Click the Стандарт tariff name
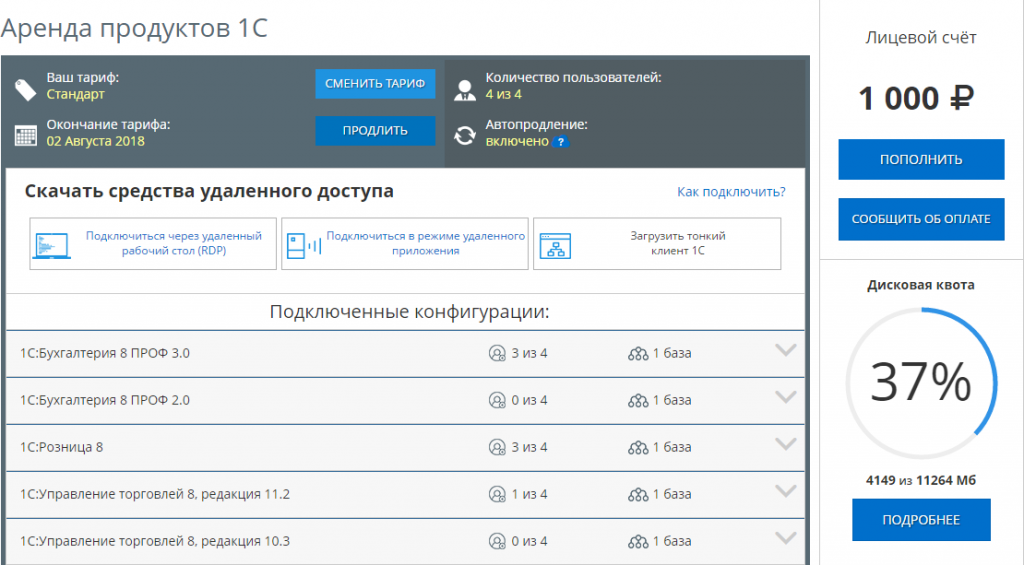Image resolution: width=1024 pixels, height=565 pixels. [x=75, y=94]
